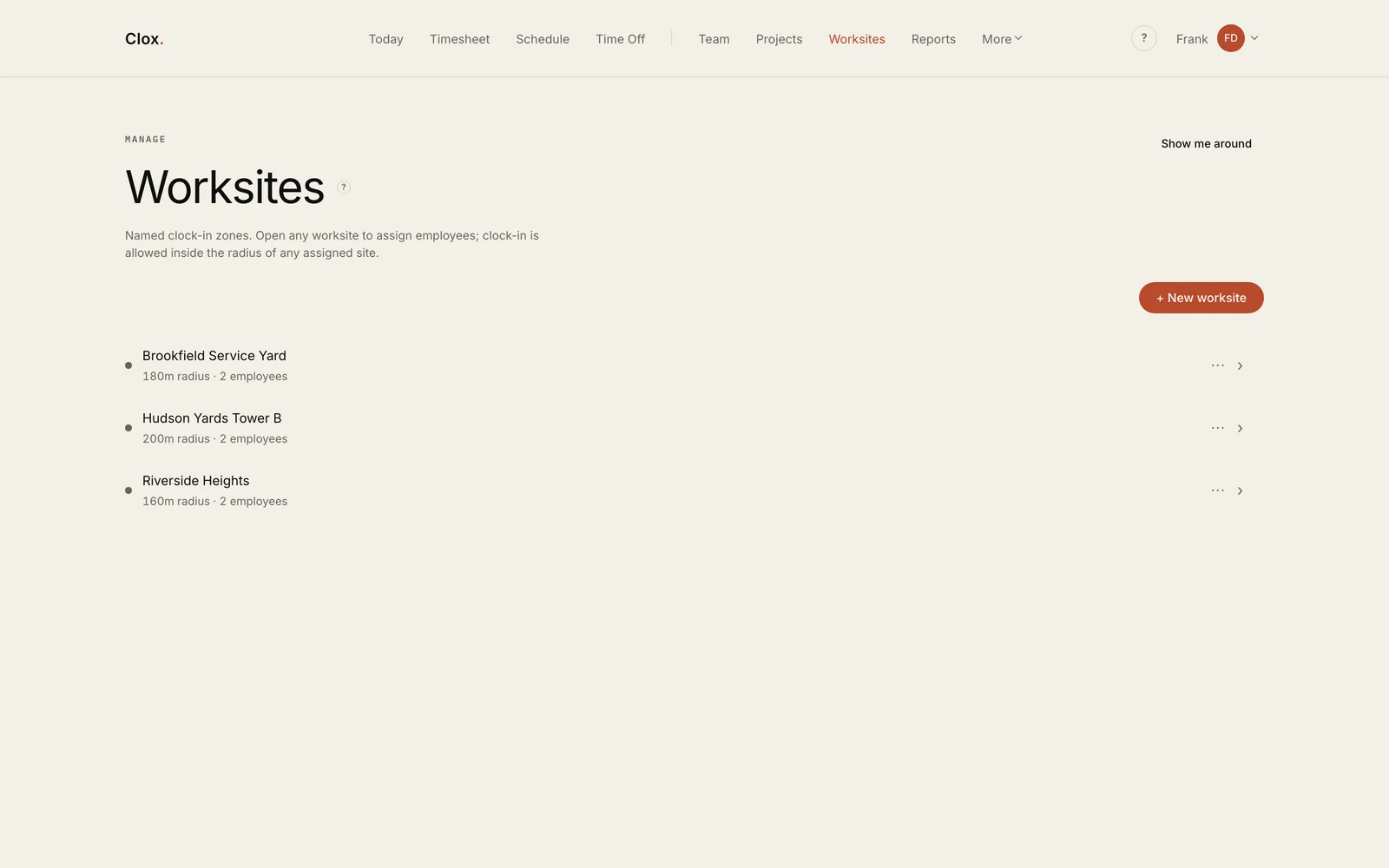
Task: Go to Projects
Action: tap(779, 39)
